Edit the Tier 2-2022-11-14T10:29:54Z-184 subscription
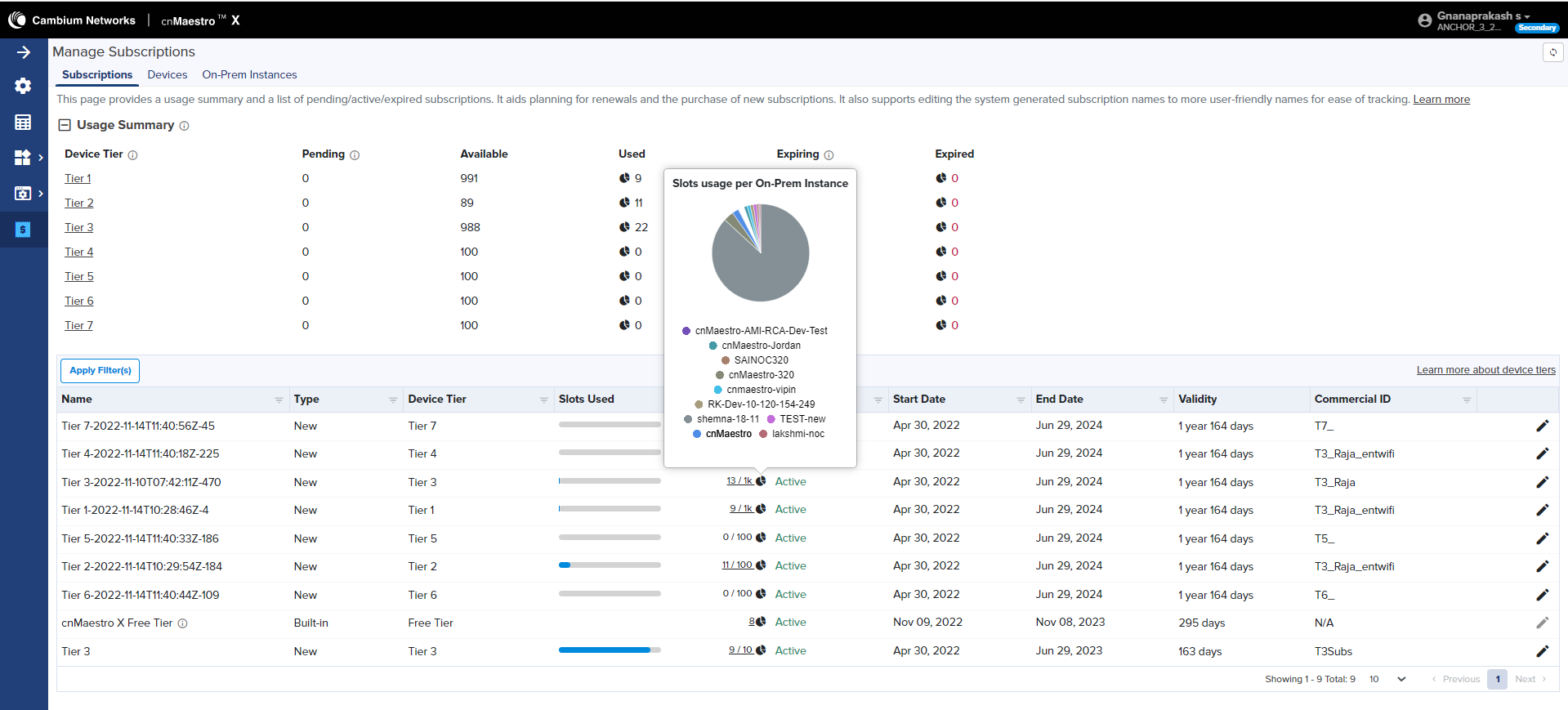The image size is (1568, 710). tap(1542, 566)
